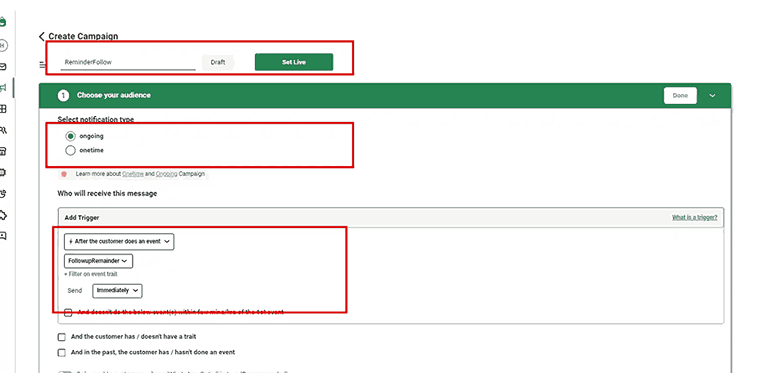Open the grid table sidebar icon
The width and height of the screenshot is (757, 373).
(3, 109)
